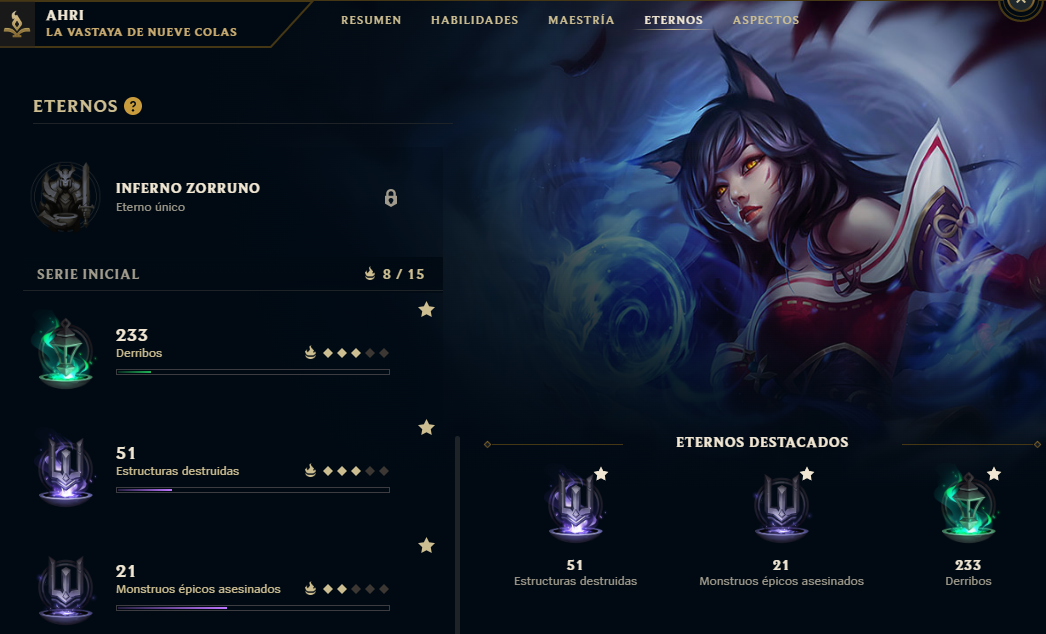Go to the Maestría tab
1046x634 pixels.
(x=581, y=20)
